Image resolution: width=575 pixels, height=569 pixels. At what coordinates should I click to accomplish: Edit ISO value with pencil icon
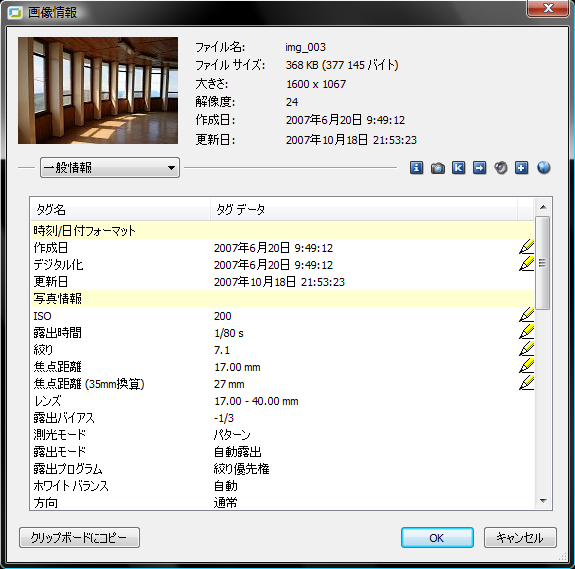click(x=527, y=315)
